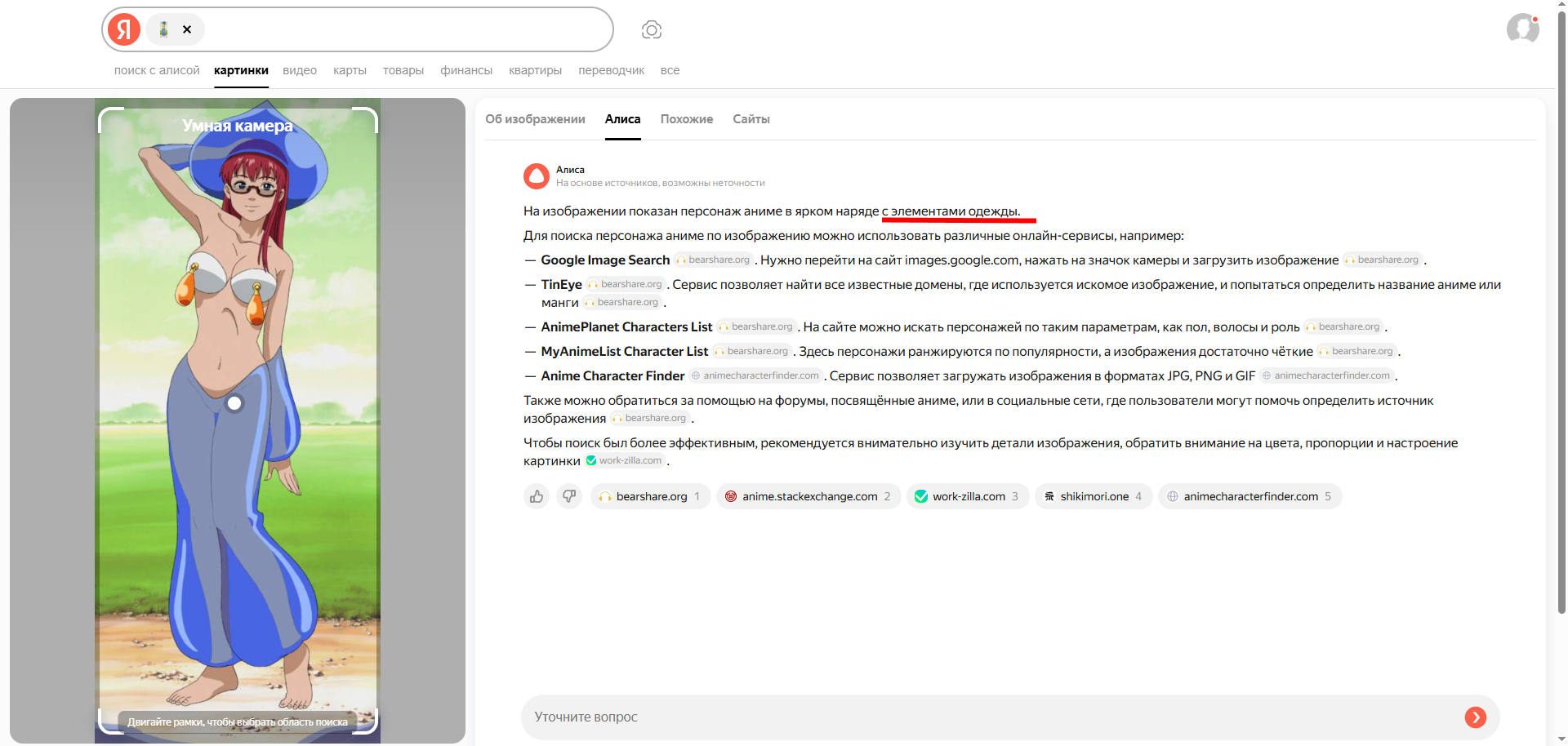Image resolution: width=1568 pixels, height=746 pixels.
Task: Open the переводчик section
Action: click(x=611, y=70)
